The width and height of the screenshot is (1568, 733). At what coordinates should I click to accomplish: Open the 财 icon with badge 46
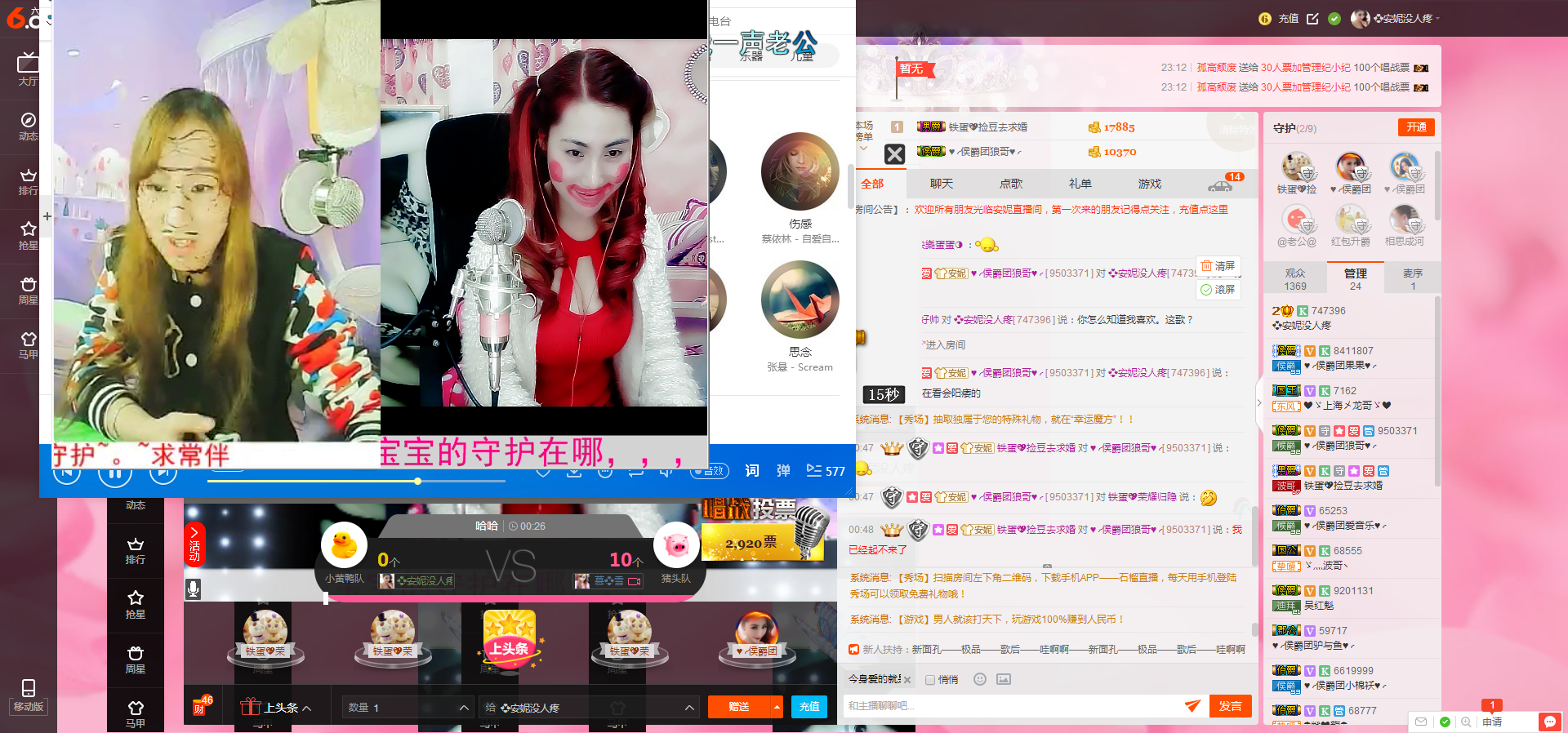click(201, 706)
